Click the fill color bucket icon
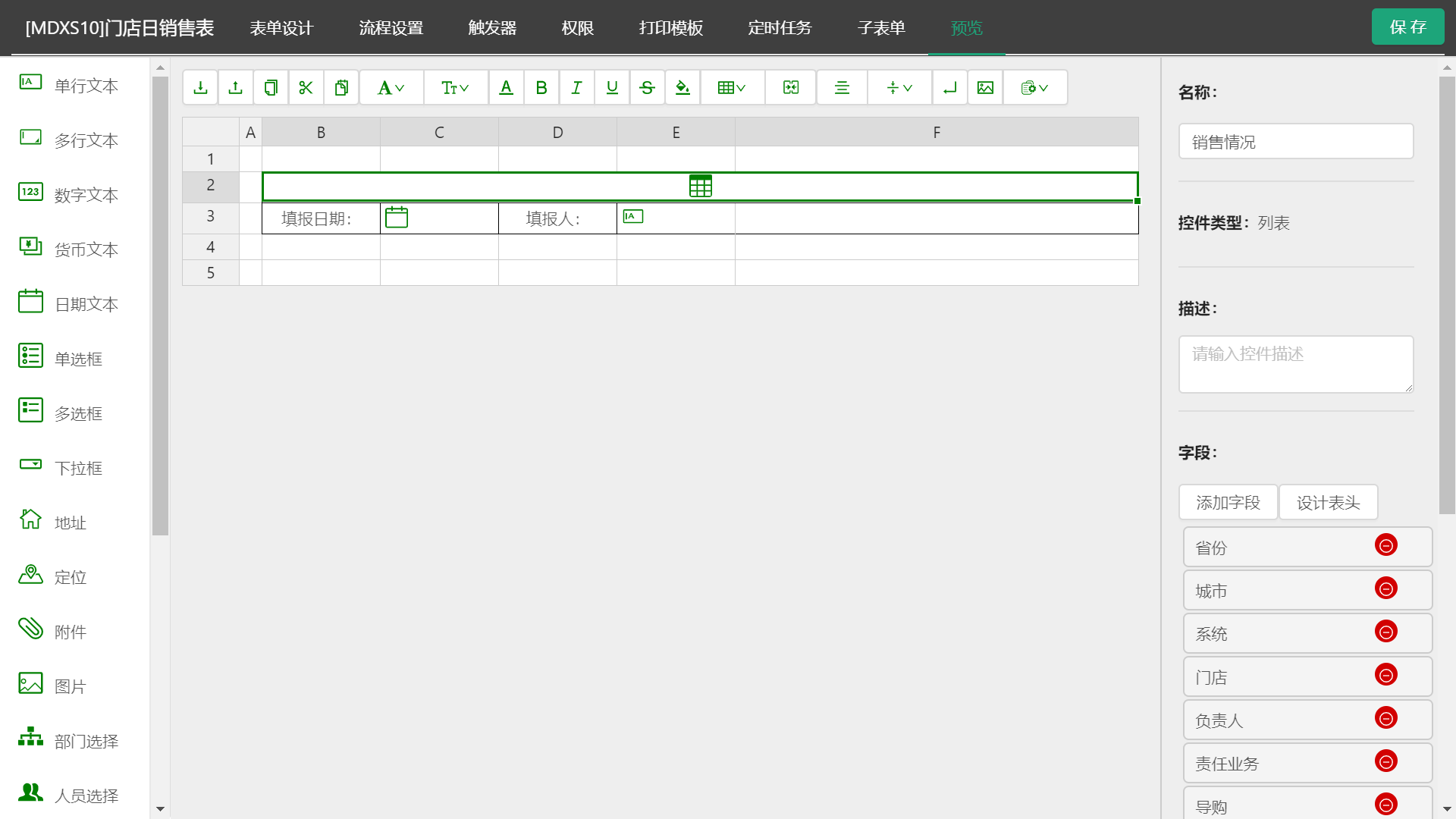The image size is (1456, 819). point(682,88)
